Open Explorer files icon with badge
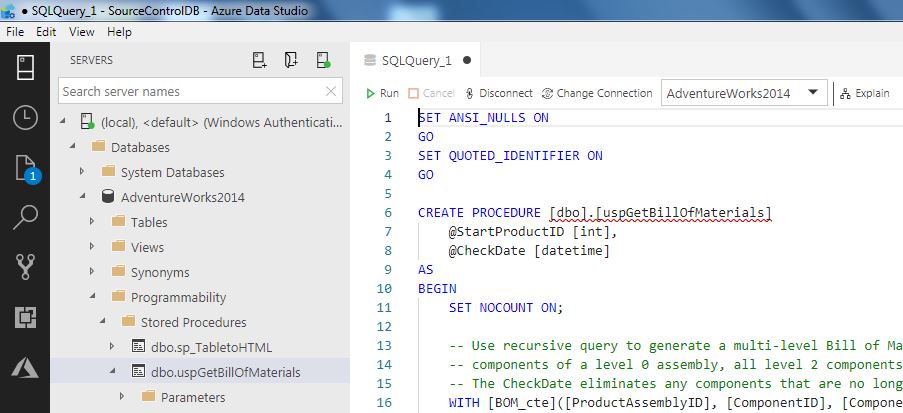903x413 pixels. [x=26, y=168]
